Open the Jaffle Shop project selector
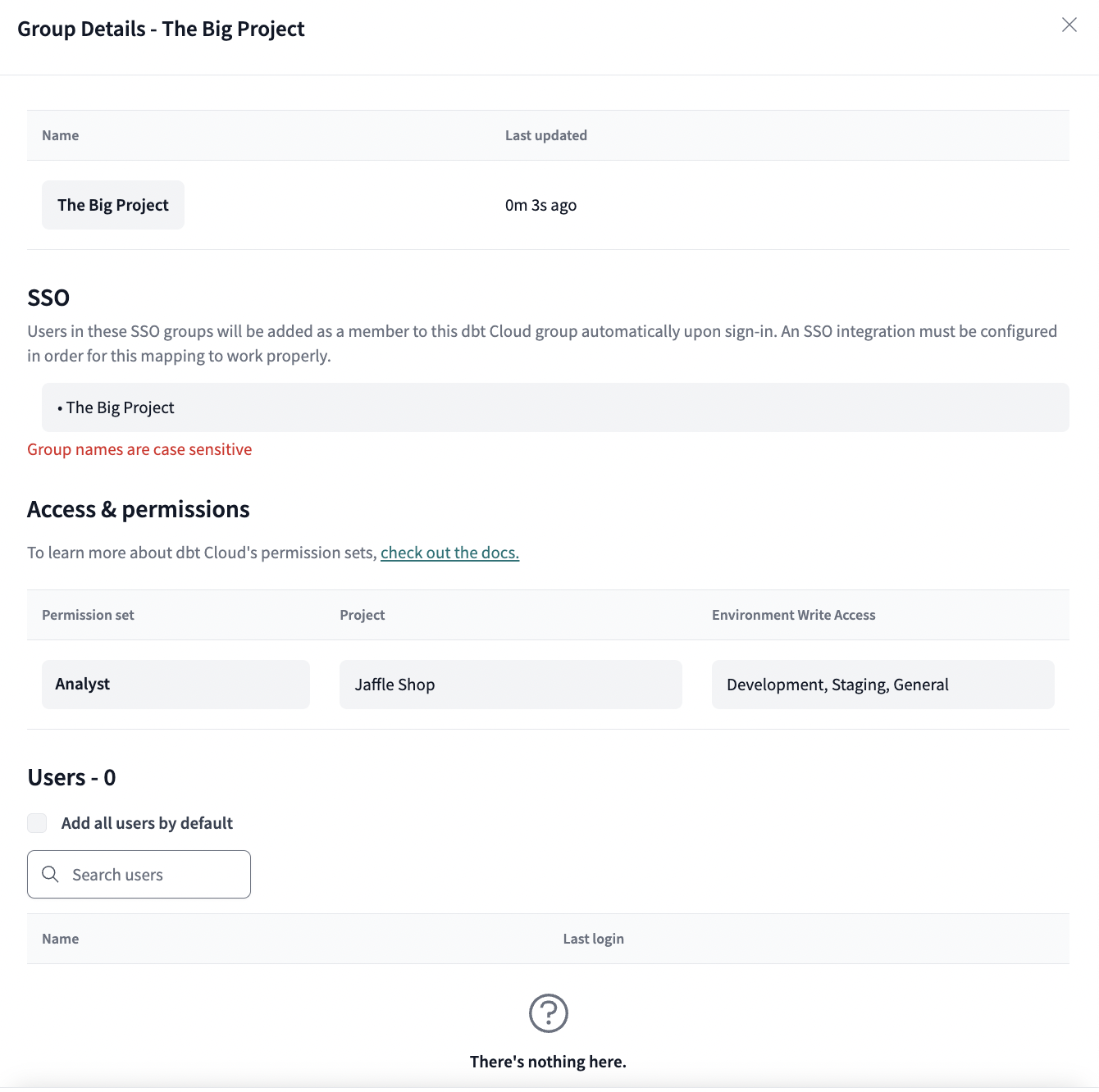 point(510,684)
